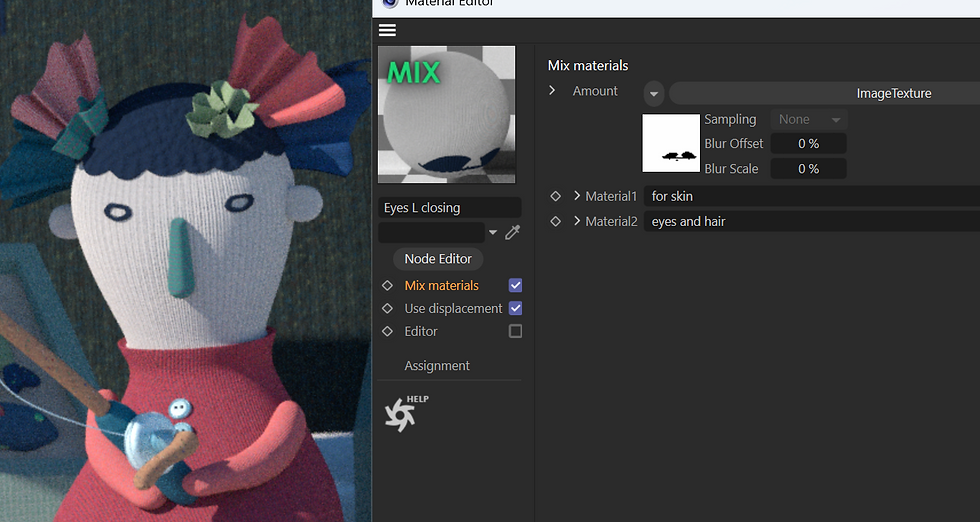Toggle keyframe diamond beside Material1
This screenshot has width=980, height=522.
(x=556, y=196)
